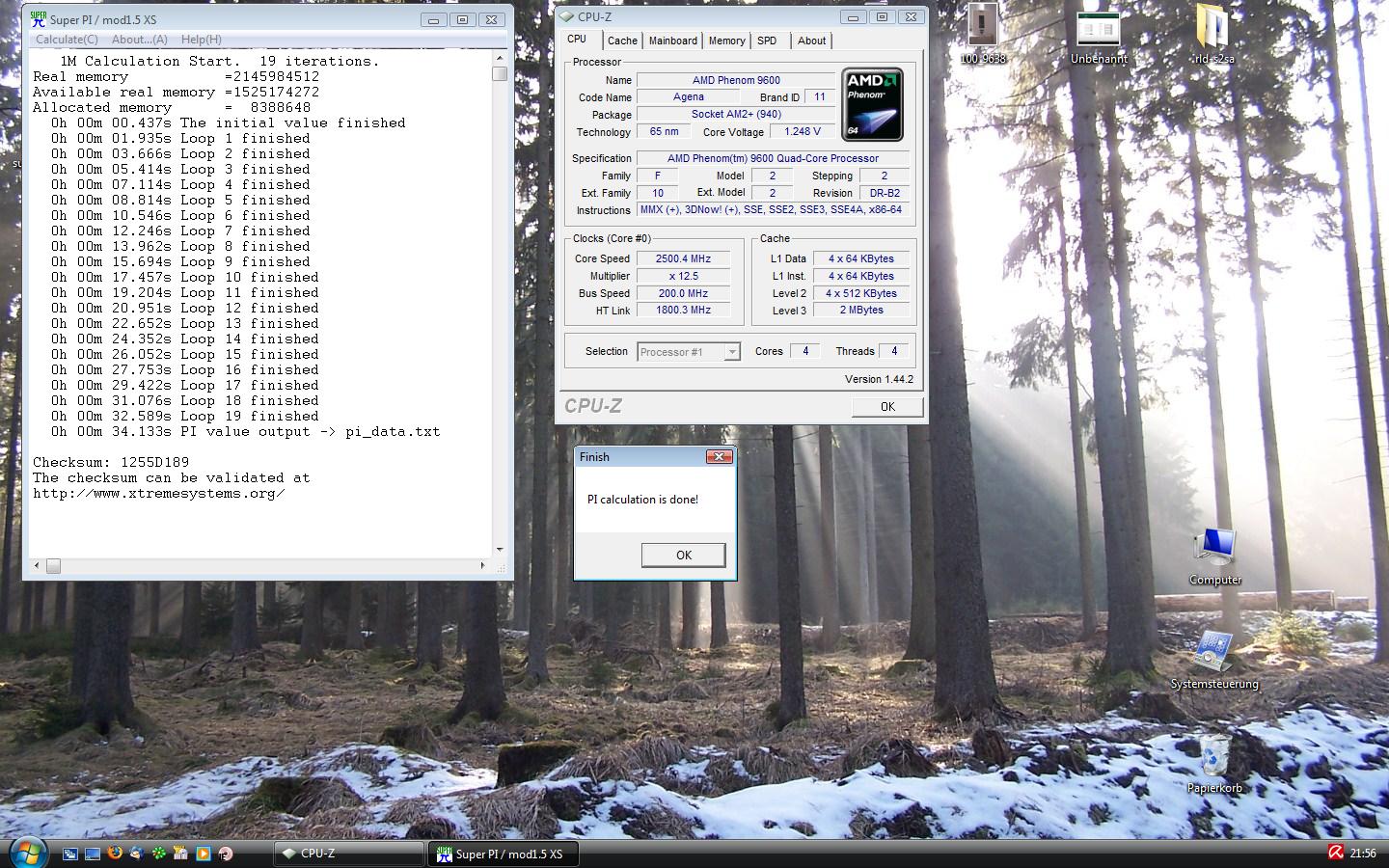Click the xtremesystems.org URL text

click(x=159, y=494)
